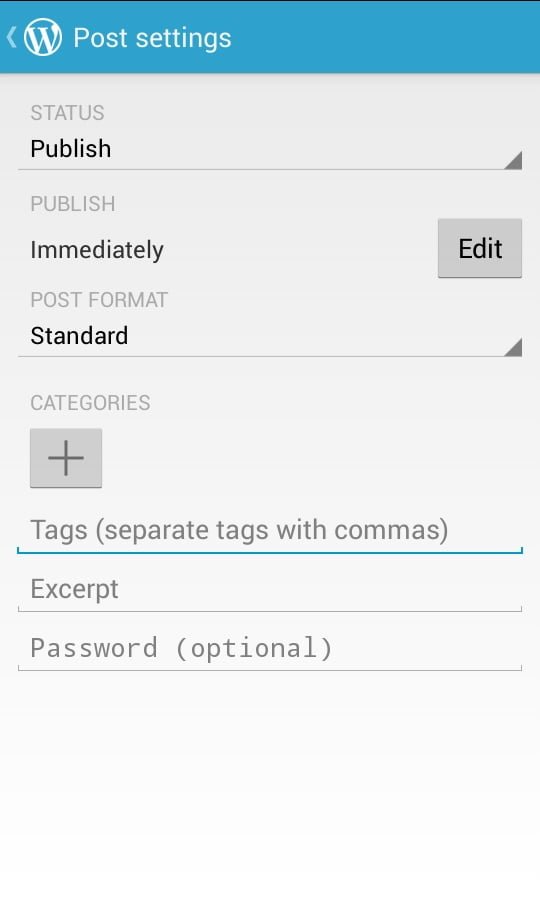
Task: Tap the POST FORMAT section label
Action: coord(99,300)
